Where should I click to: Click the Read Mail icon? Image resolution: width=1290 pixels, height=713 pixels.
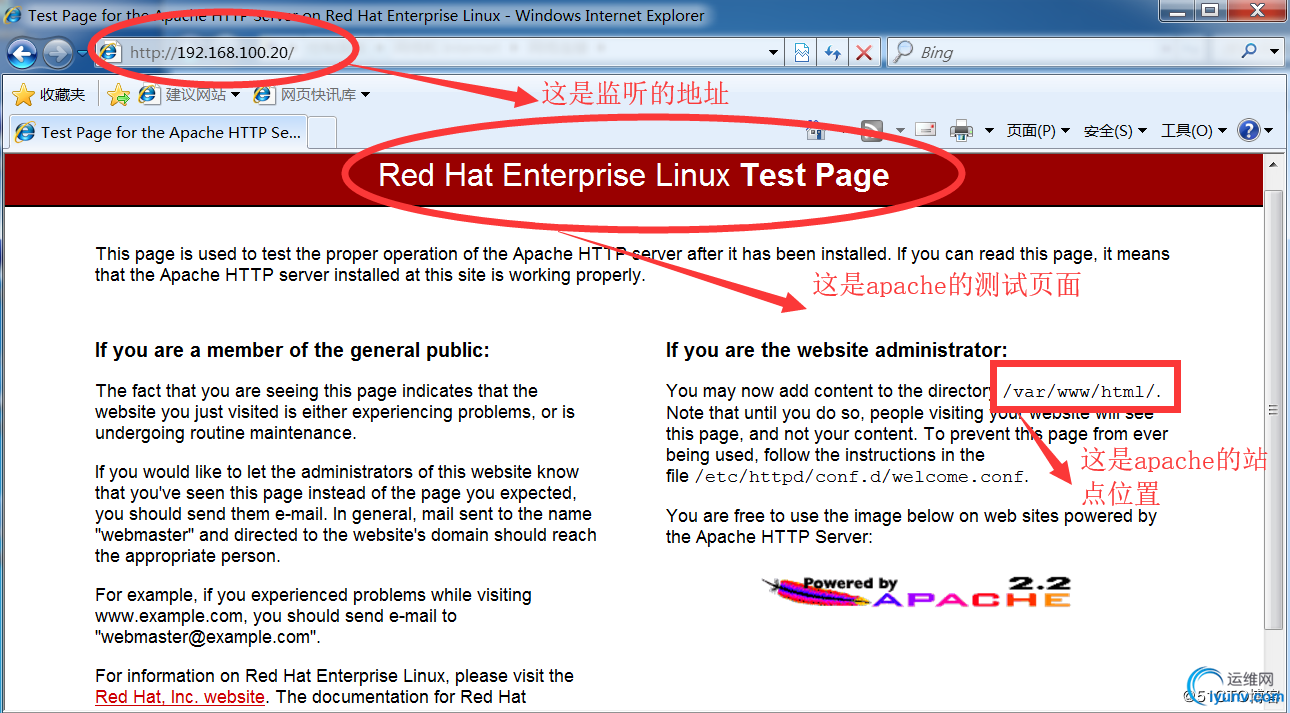(x=926, y=130)
